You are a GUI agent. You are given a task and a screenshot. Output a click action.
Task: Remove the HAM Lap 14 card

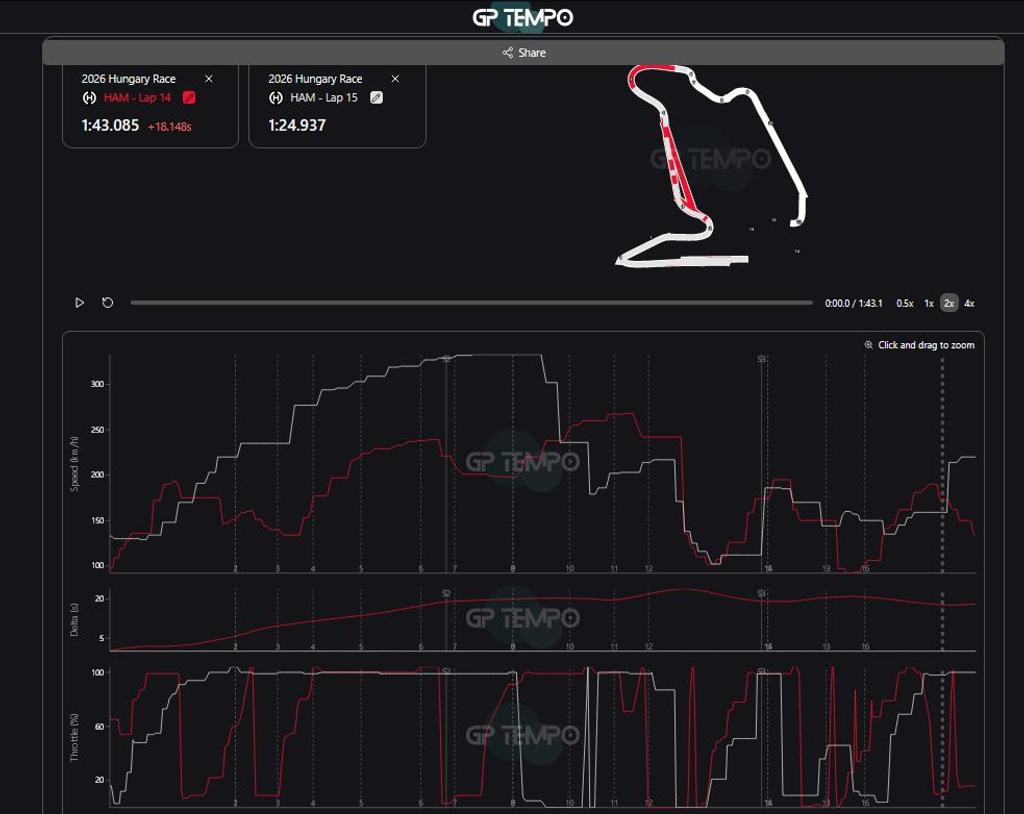[209, 78]
